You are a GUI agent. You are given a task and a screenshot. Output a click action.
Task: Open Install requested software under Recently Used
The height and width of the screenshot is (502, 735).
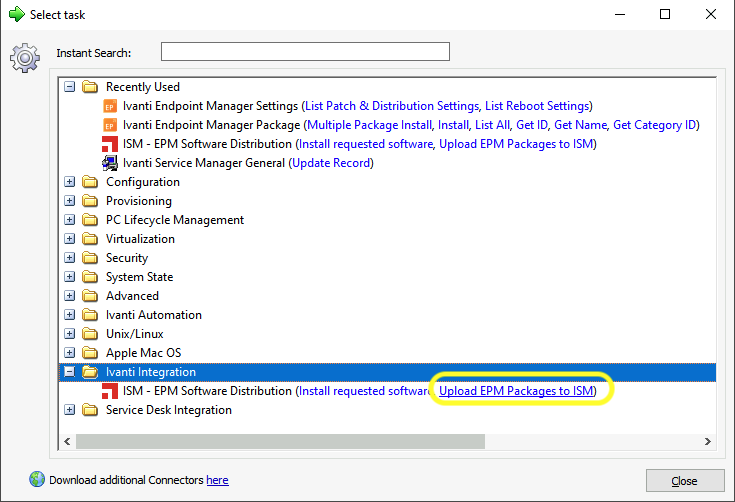point(366,144)
